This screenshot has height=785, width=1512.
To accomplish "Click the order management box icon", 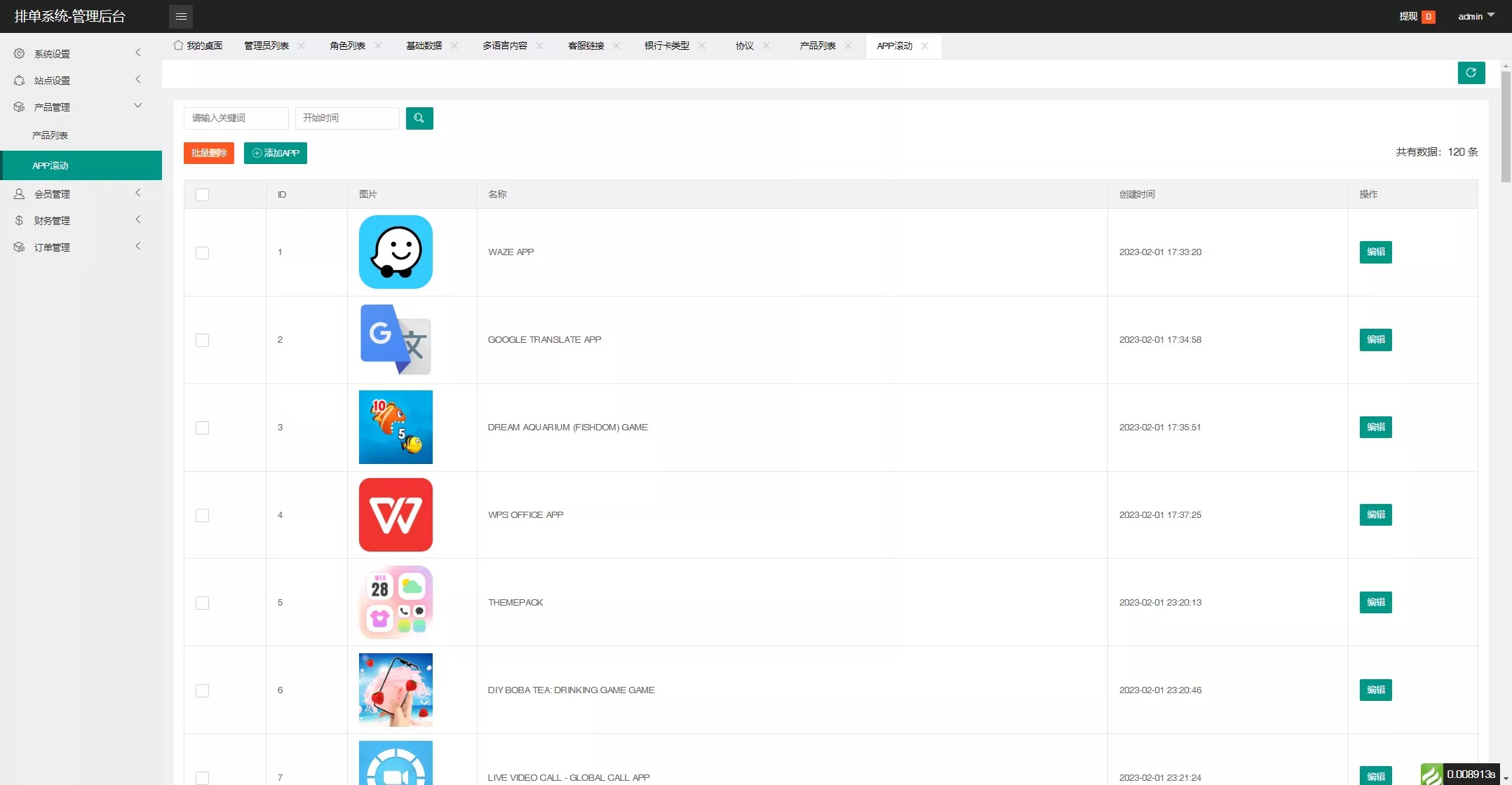I will (19, 247).
